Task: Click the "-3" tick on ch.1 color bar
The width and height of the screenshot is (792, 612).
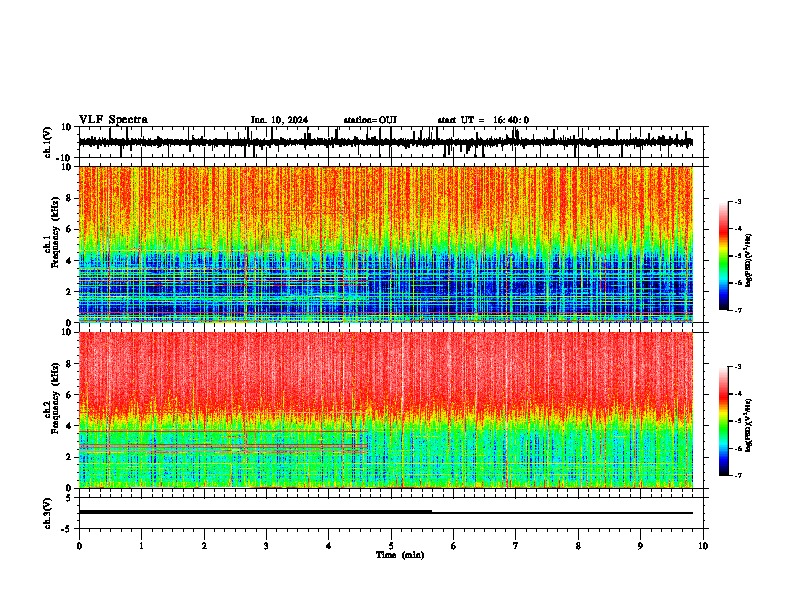Action: tap(737, 202)
